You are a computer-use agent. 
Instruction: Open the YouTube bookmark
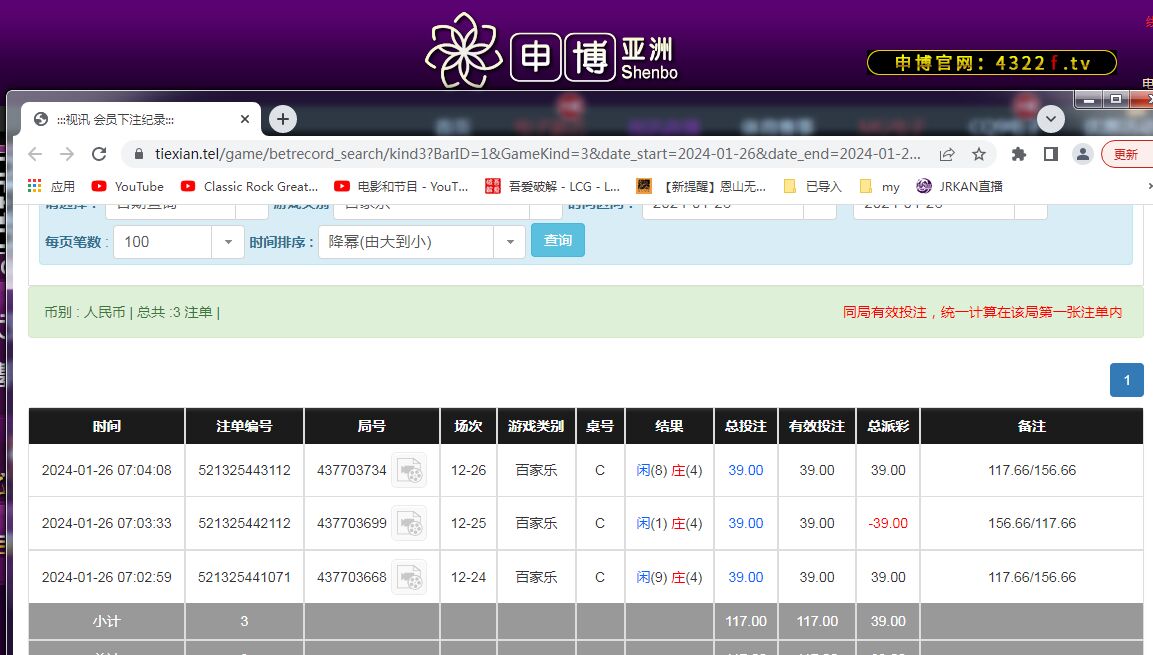pos(128,186)
